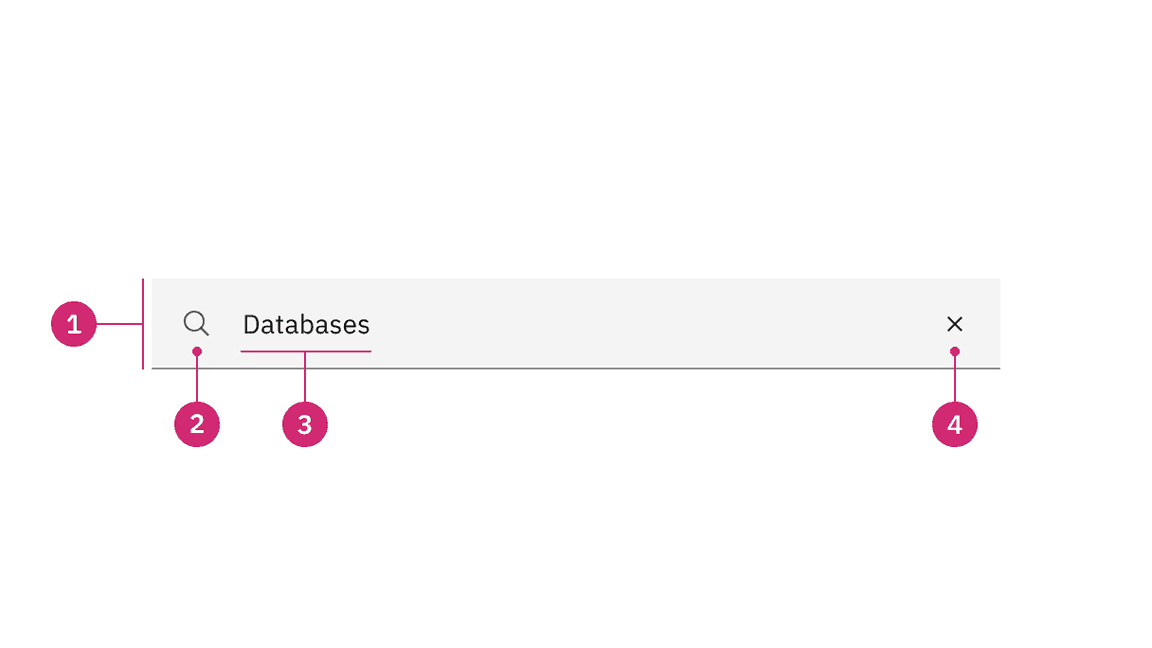
Task: Click the magnifier search icon
Action: 196,323
